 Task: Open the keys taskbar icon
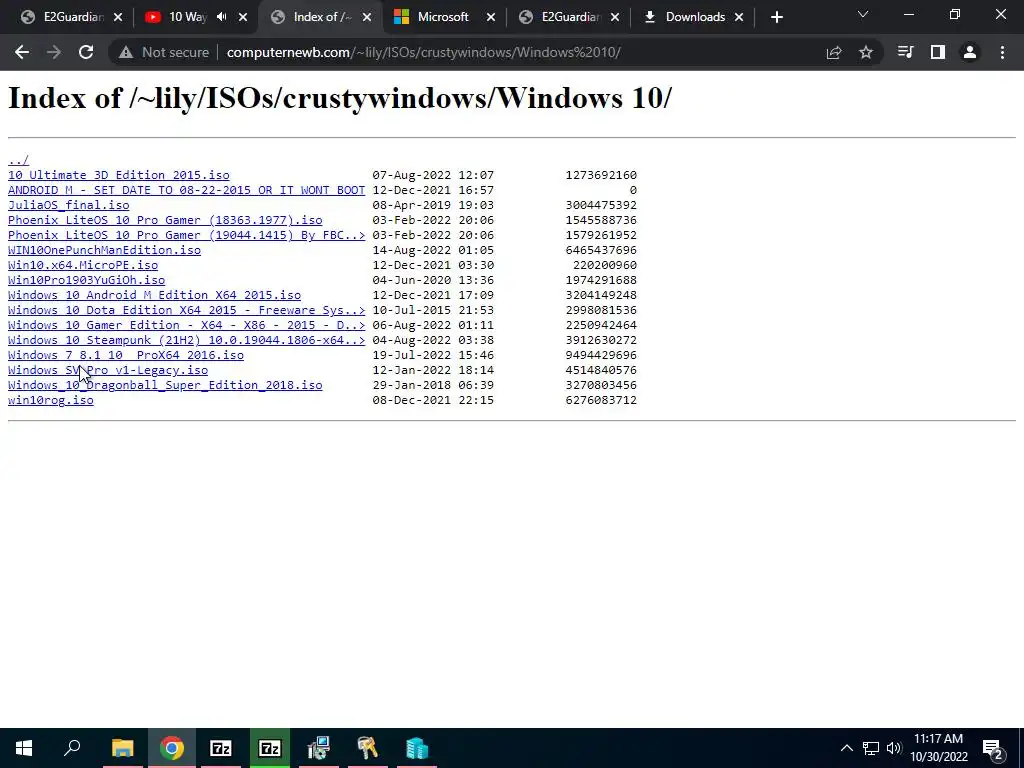tap(368, 748)
